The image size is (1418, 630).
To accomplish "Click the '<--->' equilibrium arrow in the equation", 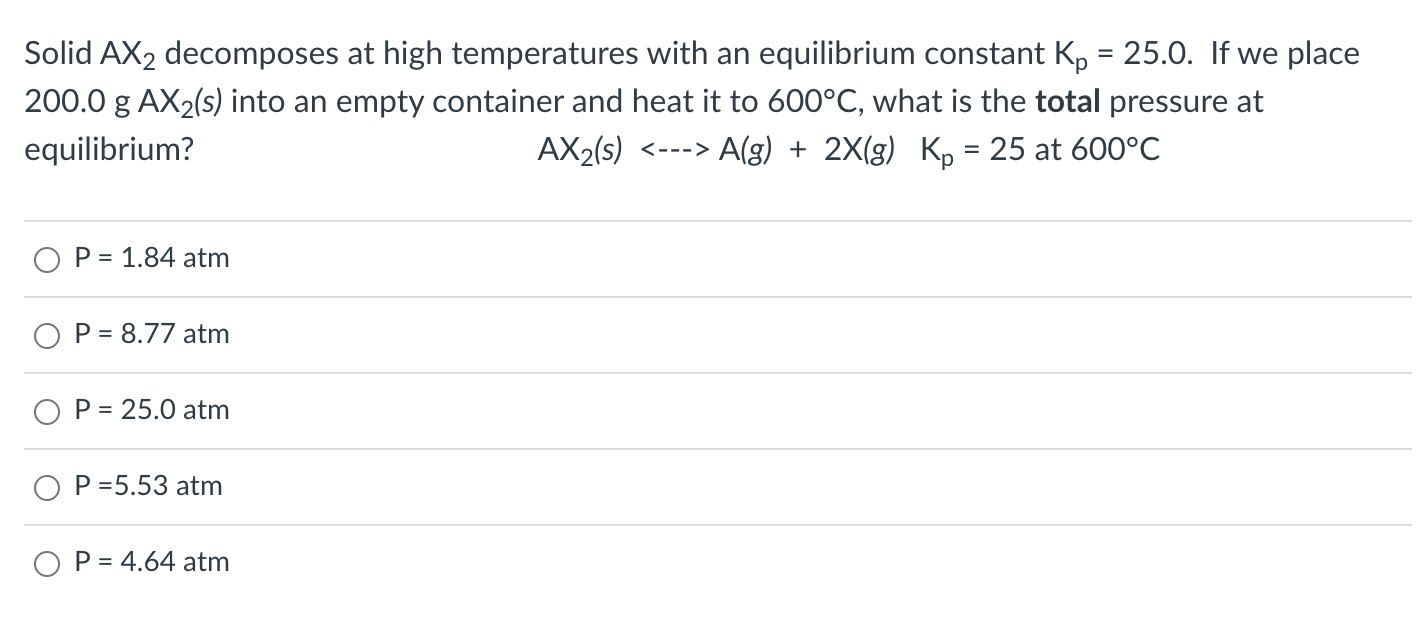I will pos(676,151).
